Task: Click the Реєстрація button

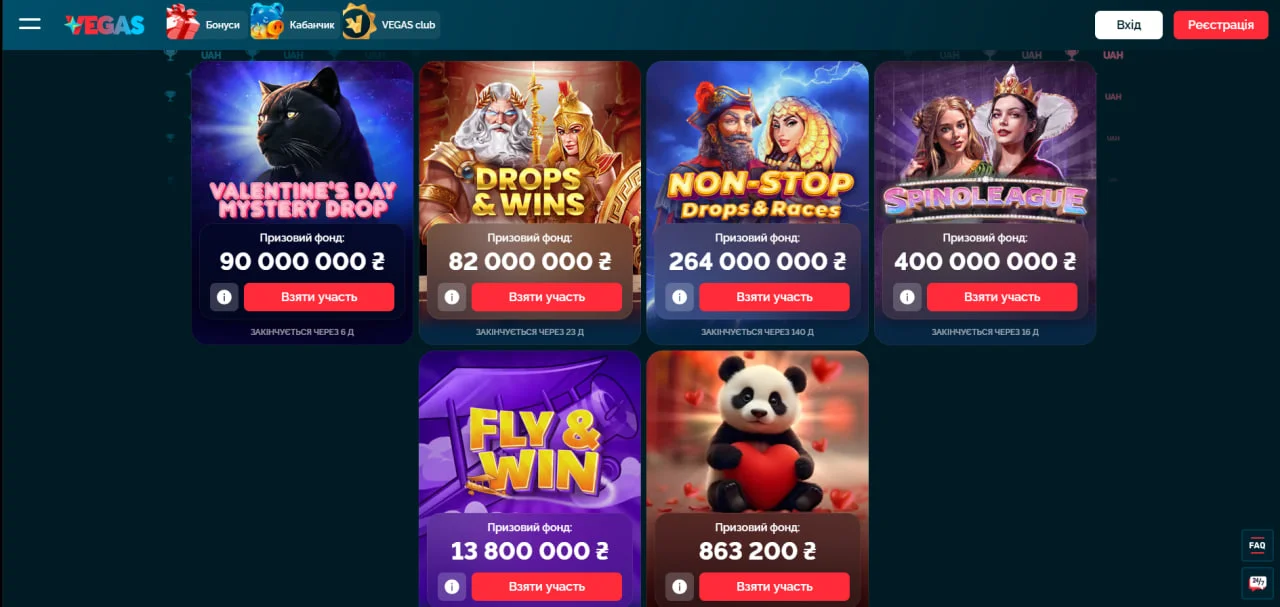Action: click(x=1221, y=25)
